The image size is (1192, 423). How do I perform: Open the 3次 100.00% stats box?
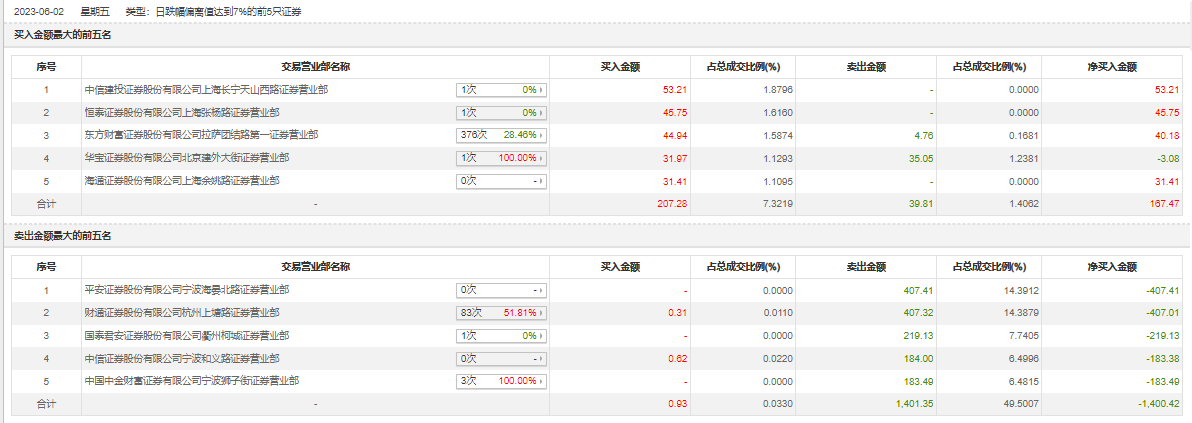tap(502, 380)
